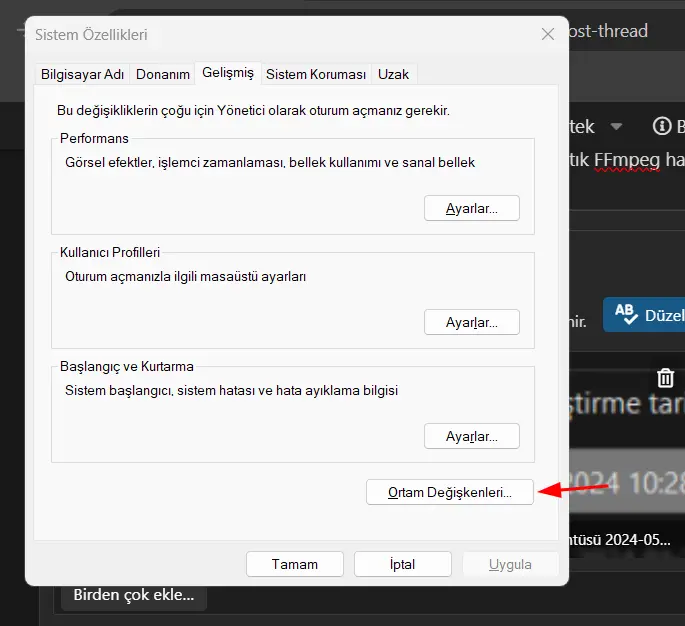Confirm with the Tamam button
The width and height of the screenshot is (685, 626).
point(294,564)
